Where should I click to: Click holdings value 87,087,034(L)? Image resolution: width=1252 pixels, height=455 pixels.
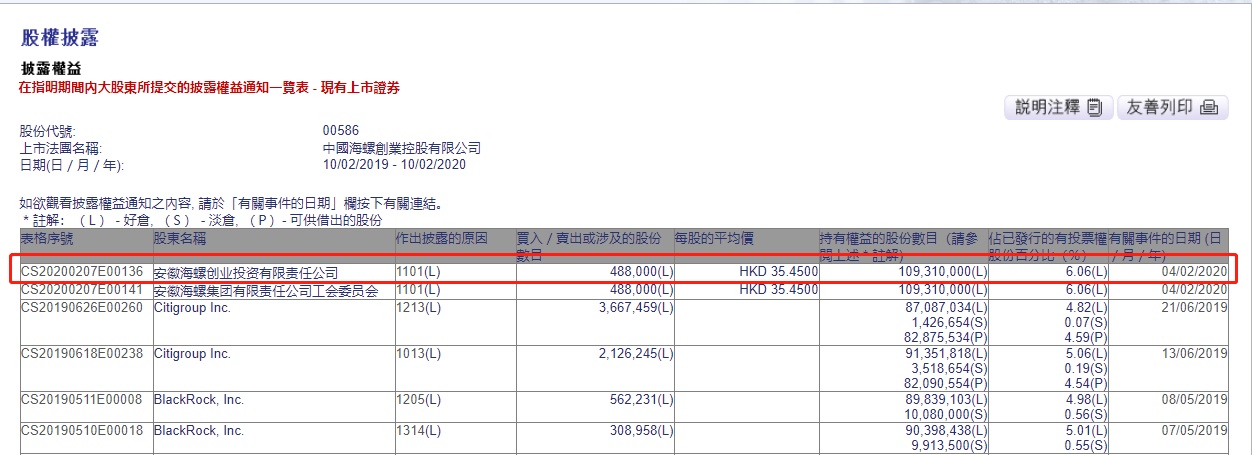[x=947, y=307]
